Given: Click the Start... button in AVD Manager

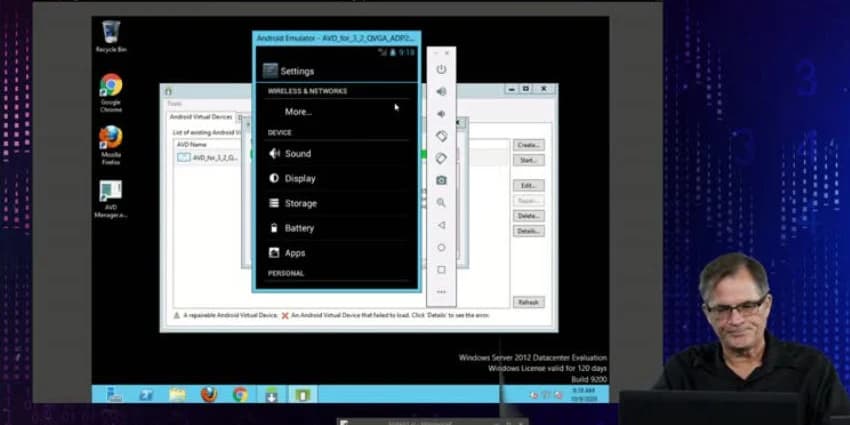Looking at the screenshot, I should (529, 160).
